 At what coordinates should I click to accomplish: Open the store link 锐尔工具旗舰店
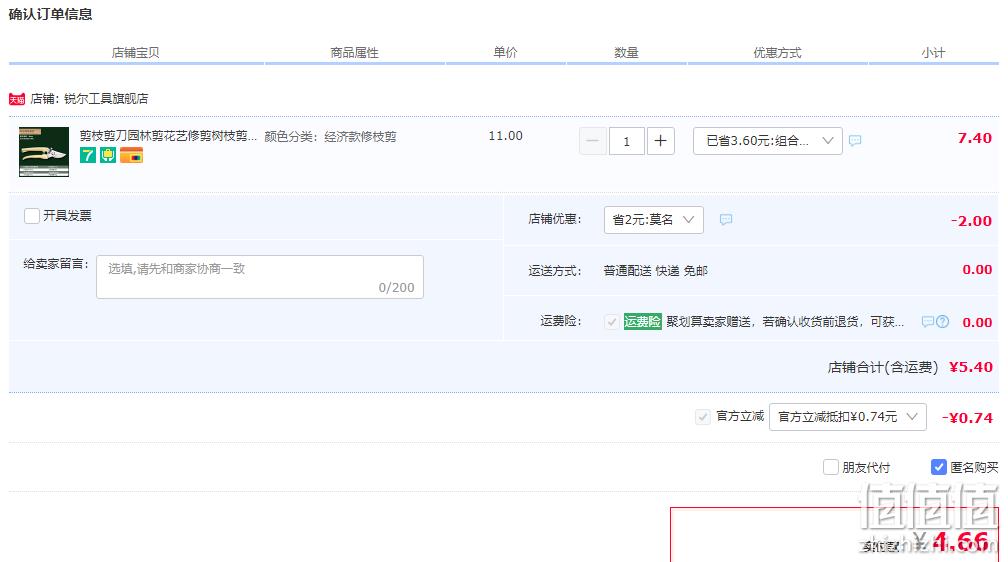[x=106, y=98]
